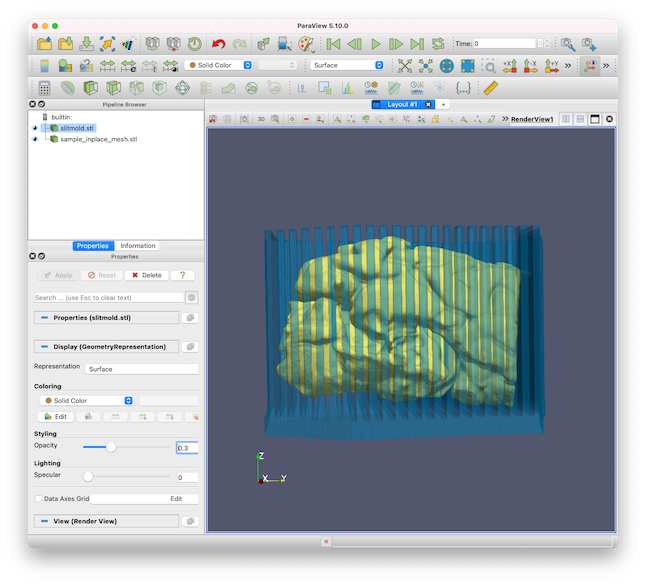Open Coloring Solid Color dropdown in Properties
Viewport: 646px width, 585px height.
coord(86,400)
